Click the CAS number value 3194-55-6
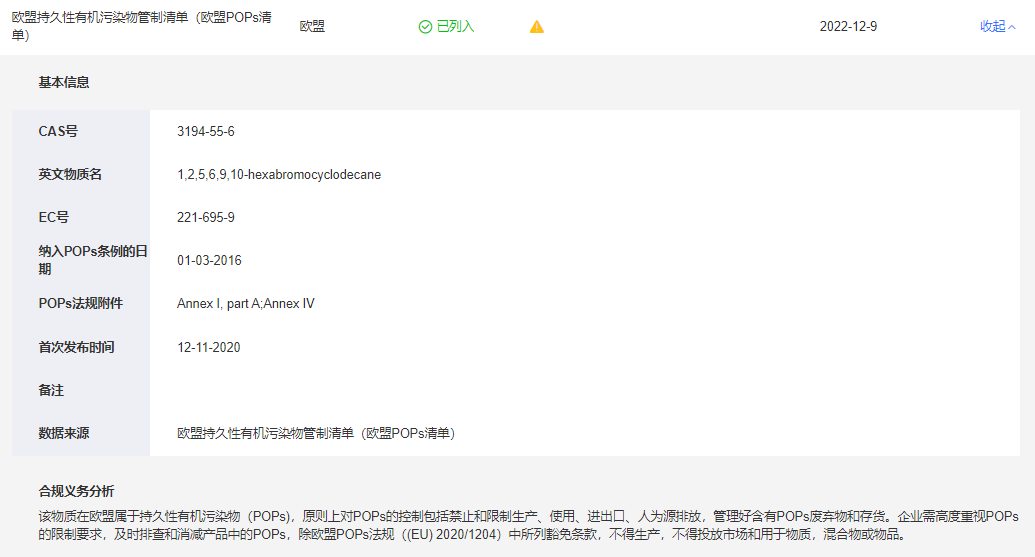 (206, 132)
